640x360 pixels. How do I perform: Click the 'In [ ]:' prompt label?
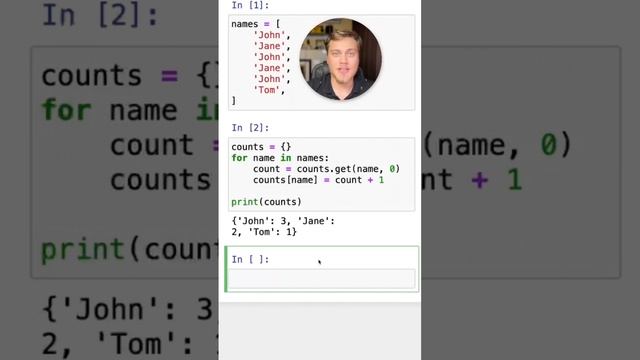click(x=250, y=259)
